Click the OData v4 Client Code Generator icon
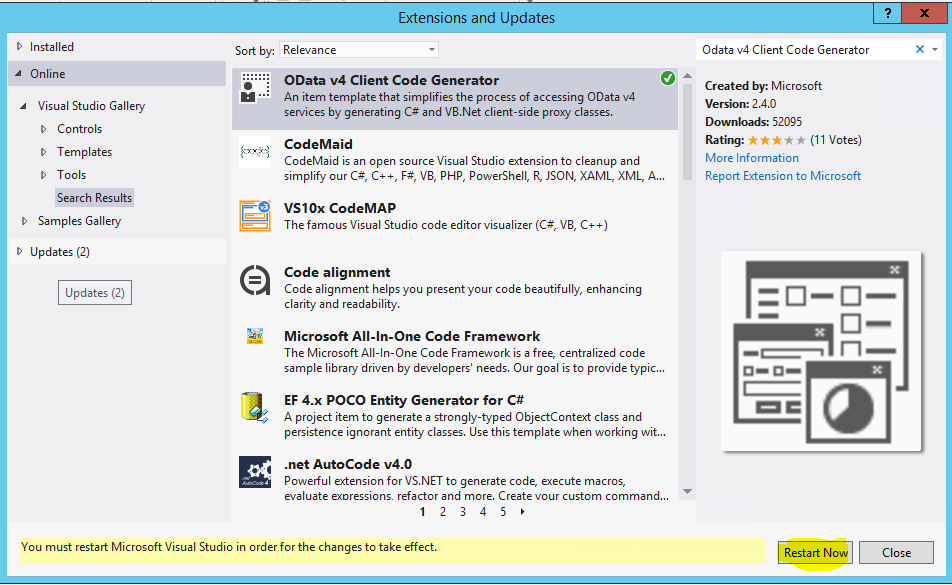Screen dimensions: 952x585 [255, 88]
